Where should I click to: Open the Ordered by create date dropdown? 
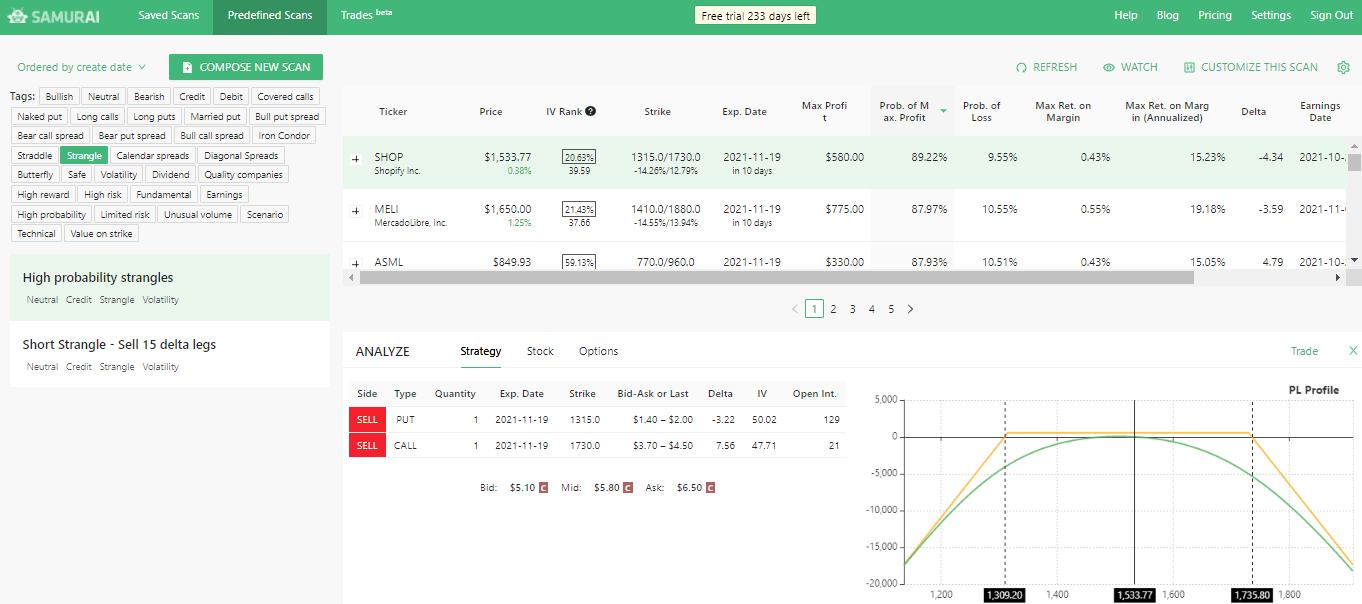(x=82, y=67)
